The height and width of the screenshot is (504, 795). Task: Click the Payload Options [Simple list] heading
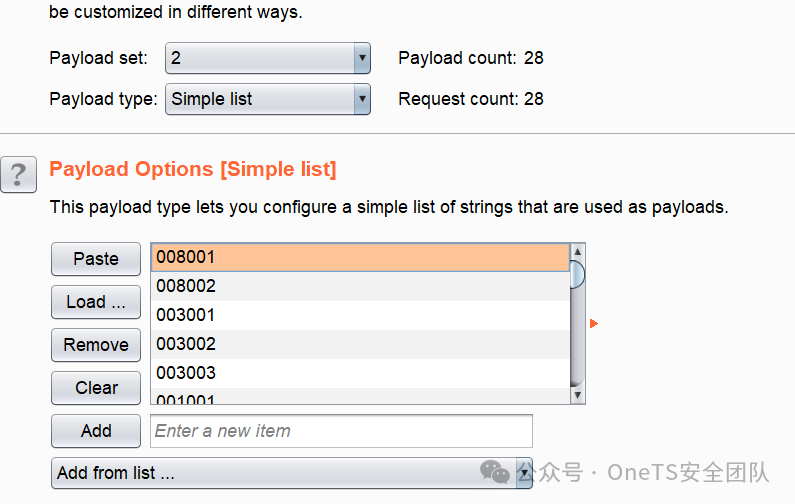[193, 169]
